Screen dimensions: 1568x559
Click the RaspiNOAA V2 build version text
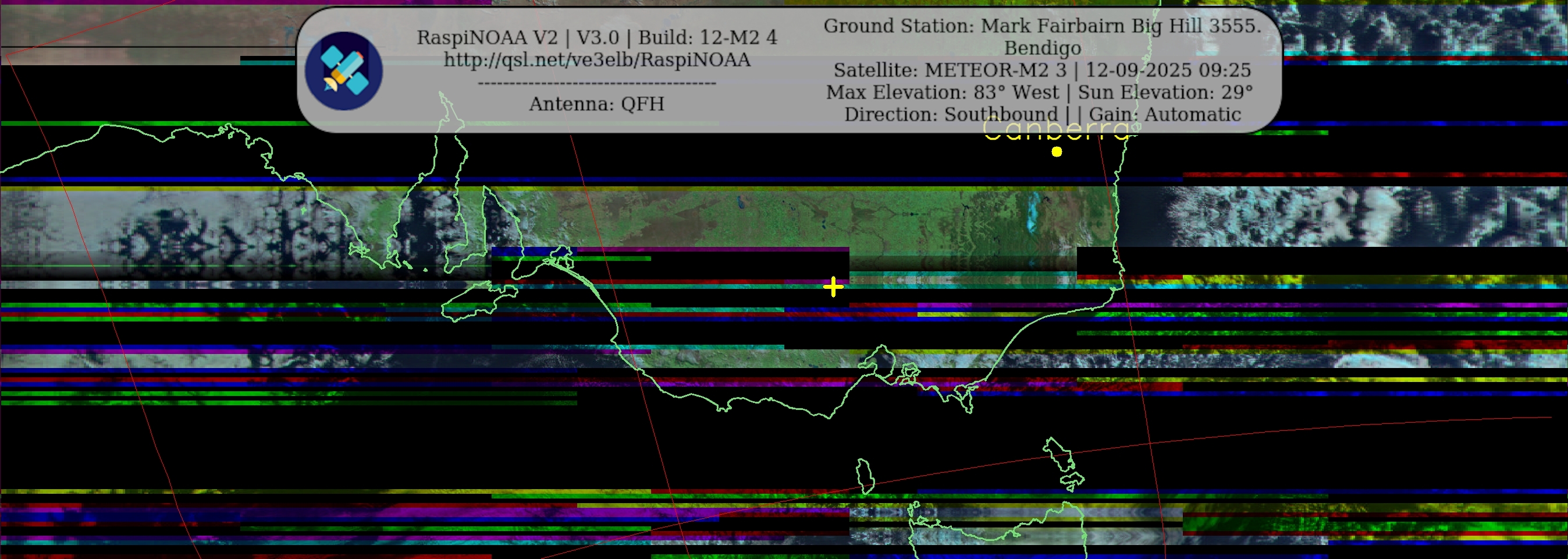point(596,37)
